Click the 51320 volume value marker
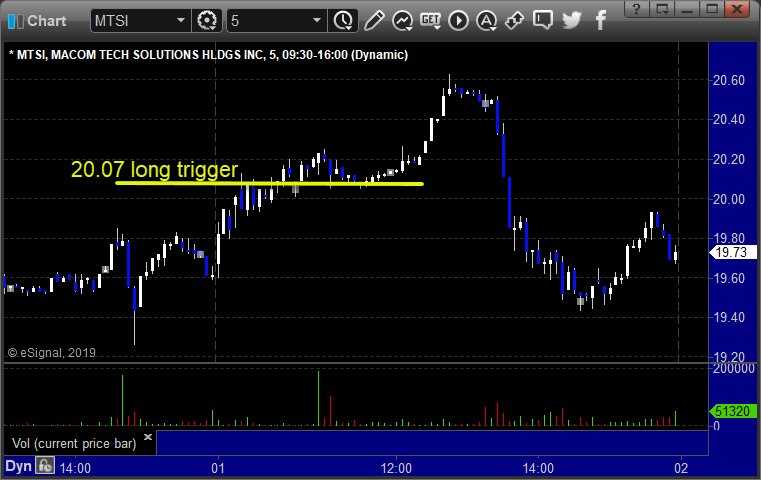This screenshot has height=480, width=761. pos(733,411)
